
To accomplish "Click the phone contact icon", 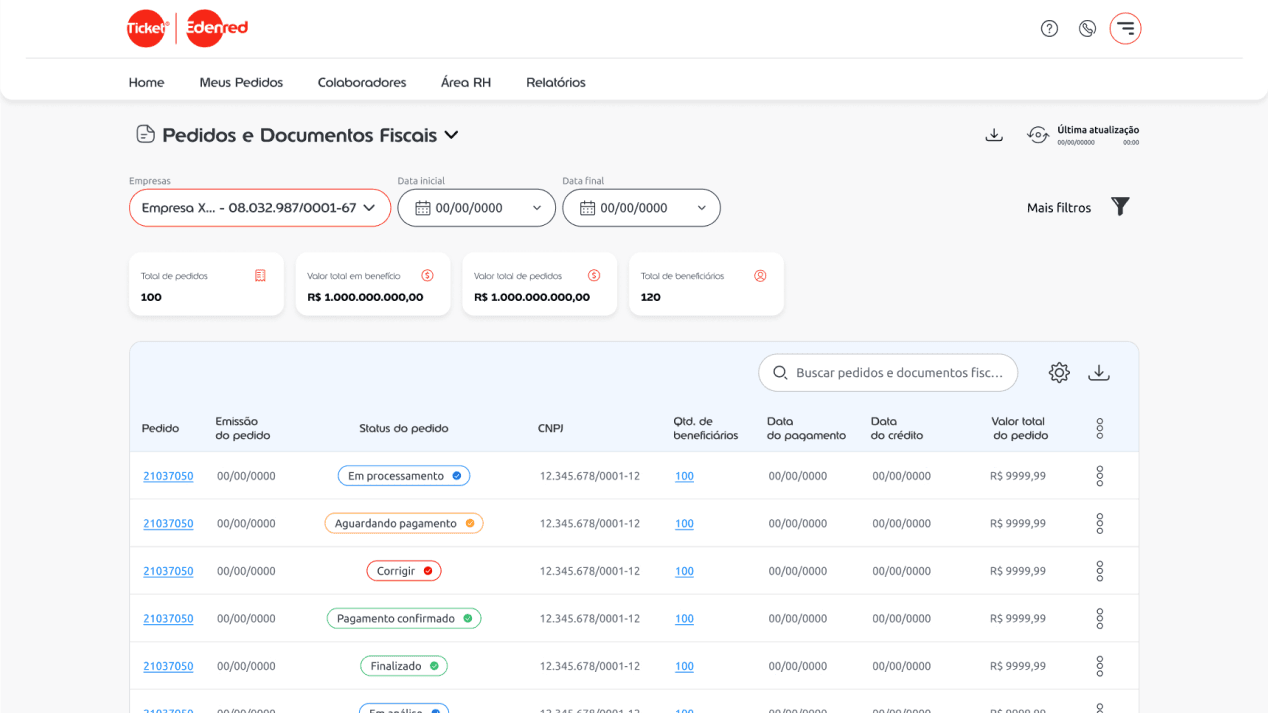I will pyautogui.click(x=1087, y=28).
